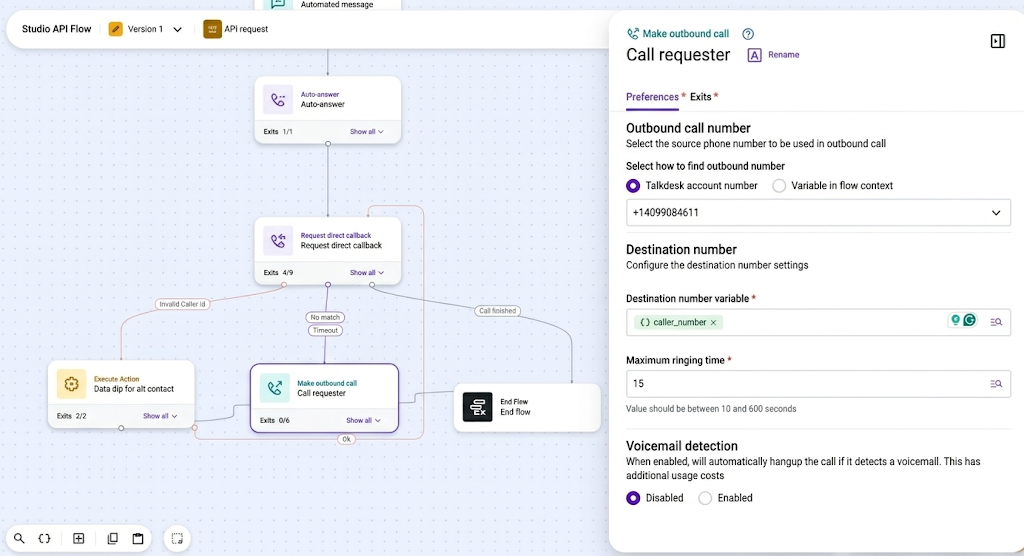Image resolution: width=1024 pixels, height=556 pixels.
Task: Click the 'Exits 1/1' text on Auto-answer node
Action: tap(278, 131)
